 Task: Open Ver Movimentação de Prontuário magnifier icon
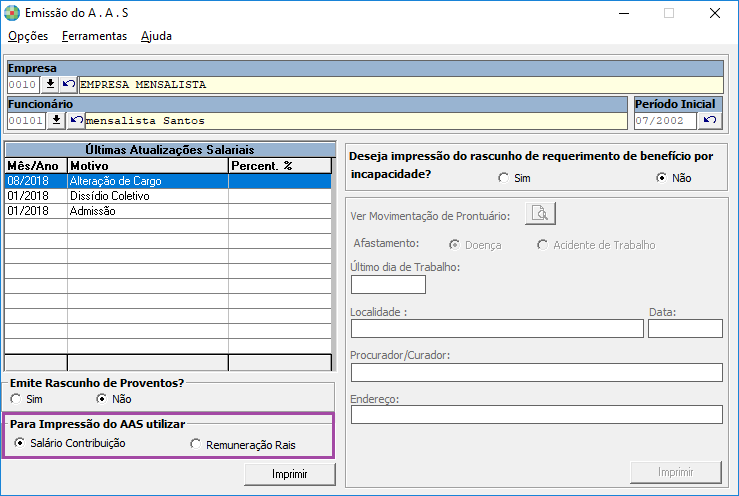[x=540, y=213]
